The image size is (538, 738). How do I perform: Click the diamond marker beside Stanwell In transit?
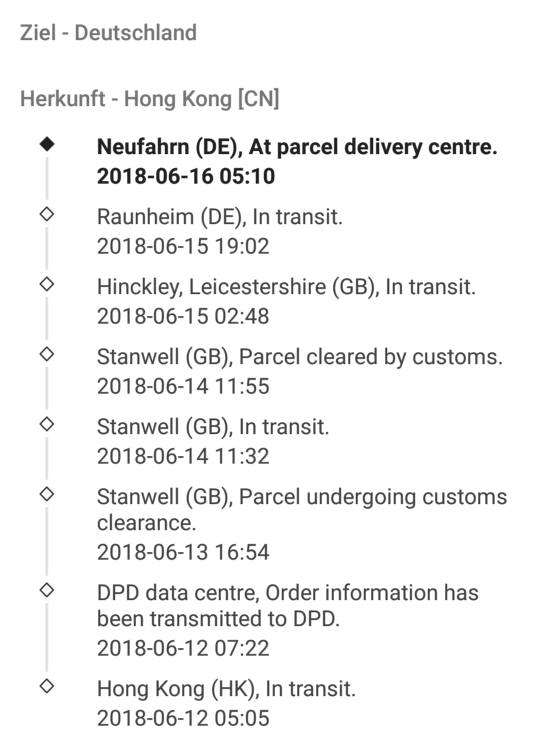point(47,424)
